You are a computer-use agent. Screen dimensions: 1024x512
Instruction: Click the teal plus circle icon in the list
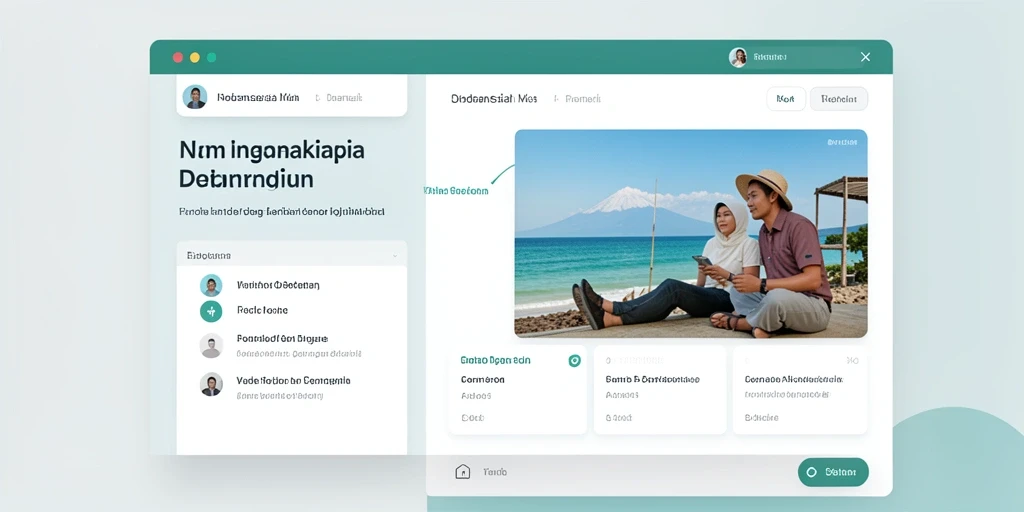coord(211,312)
